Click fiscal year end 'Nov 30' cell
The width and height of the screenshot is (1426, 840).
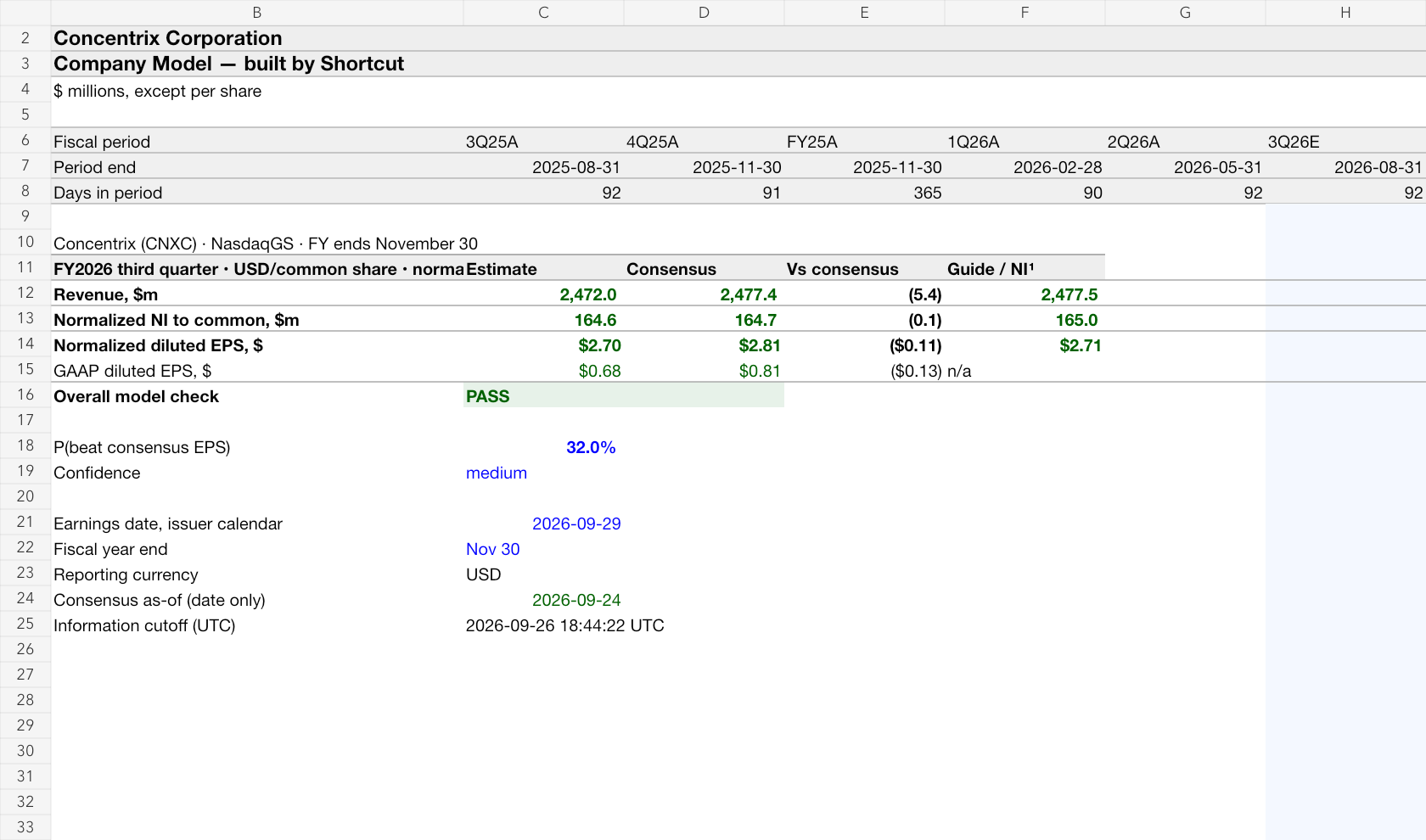coord(543,548)
